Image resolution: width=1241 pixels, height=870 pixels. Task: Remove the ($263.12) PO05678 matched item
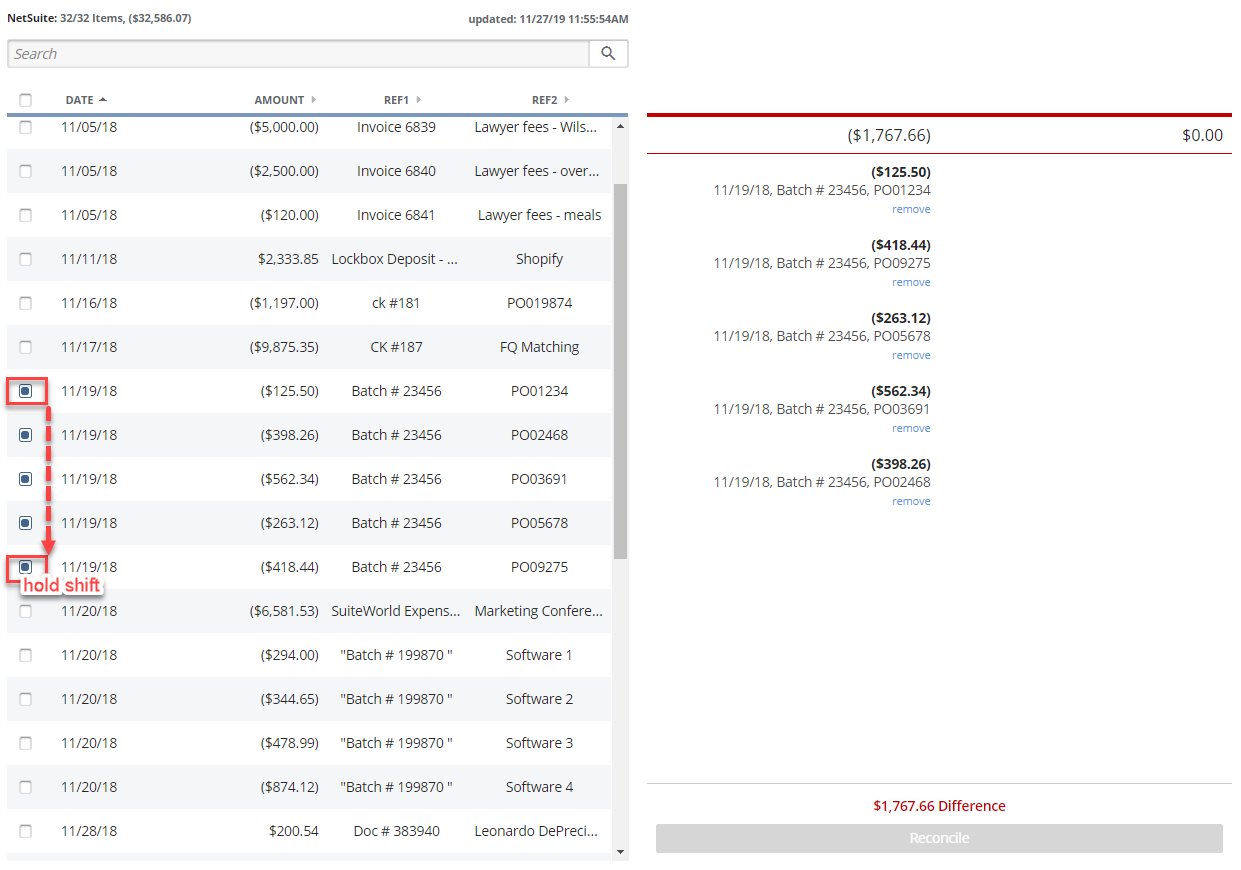pyautogui.click(x=911, y=355)
